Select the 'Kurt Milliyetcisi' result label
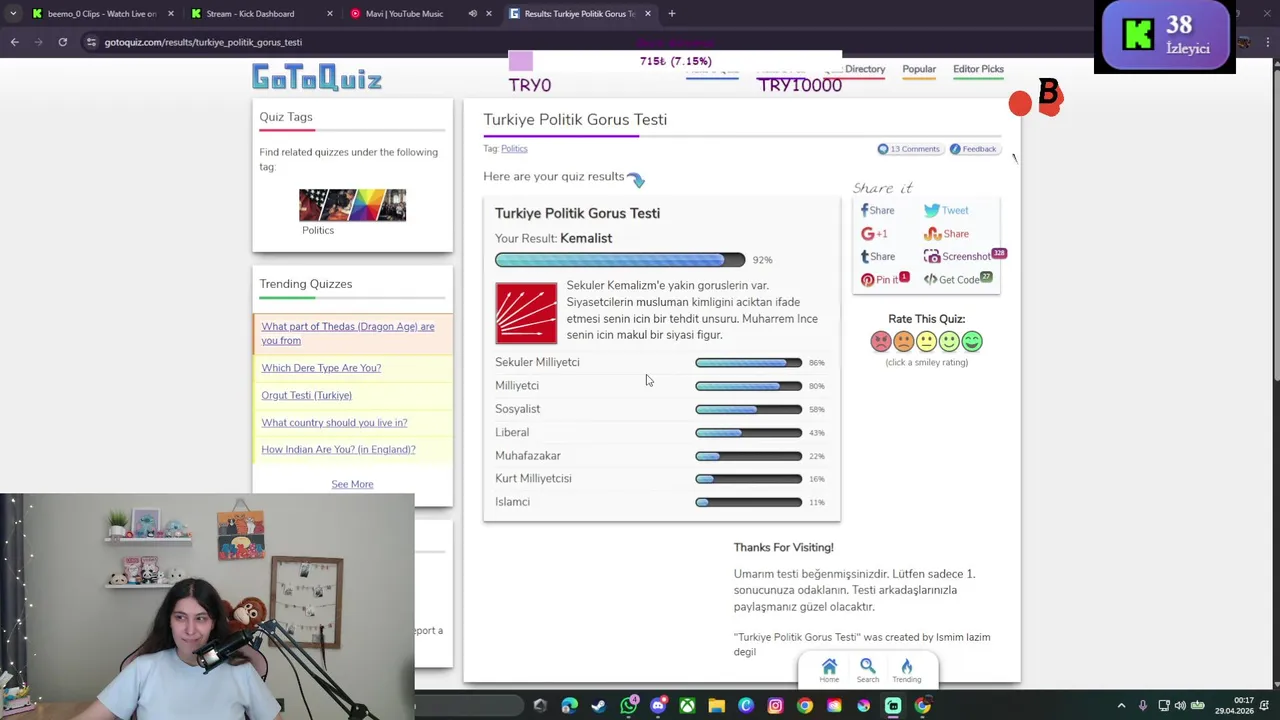This screenshot has height=720, width=1280. coord(533,478)
